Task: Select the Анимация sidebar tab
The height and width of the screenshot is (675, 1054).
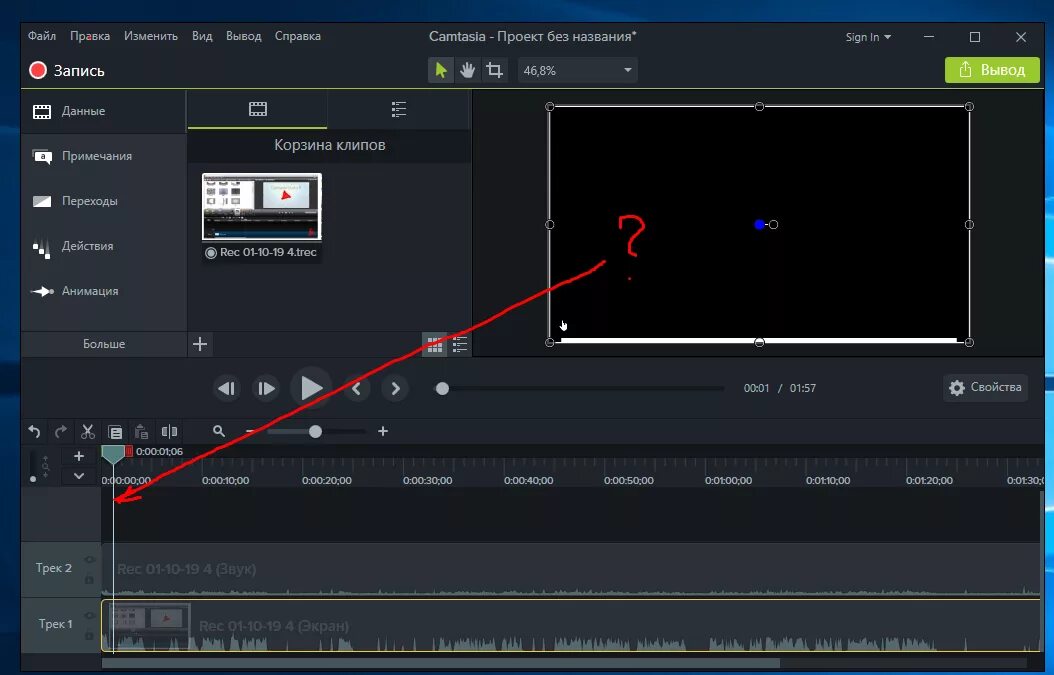Action: tap(104, 291)
